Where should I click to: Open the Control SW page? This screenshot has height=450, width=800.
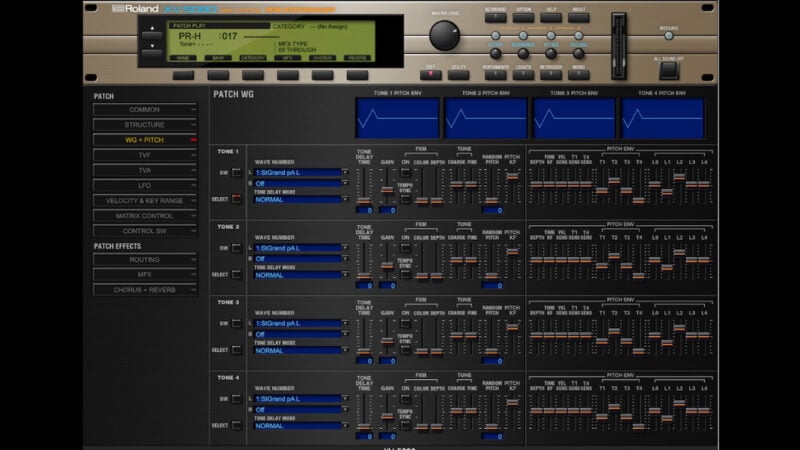click(x=145, y=231)
